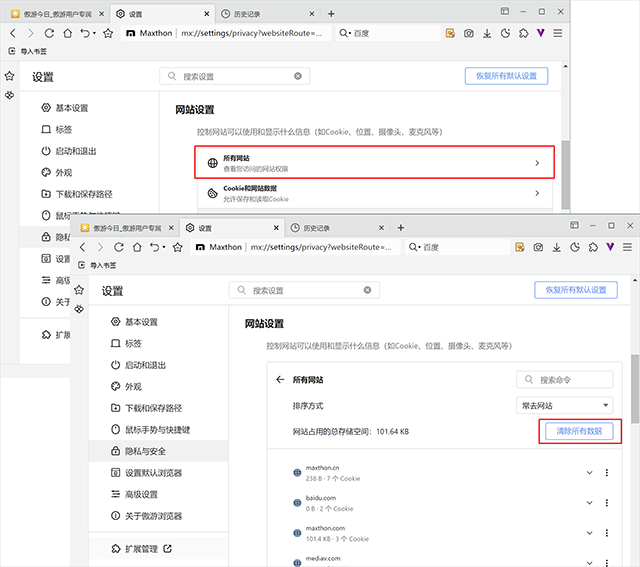The width and height of the screenshot is (640, 567).
Task: Click 百度 search box in front window
Action: 458,247
